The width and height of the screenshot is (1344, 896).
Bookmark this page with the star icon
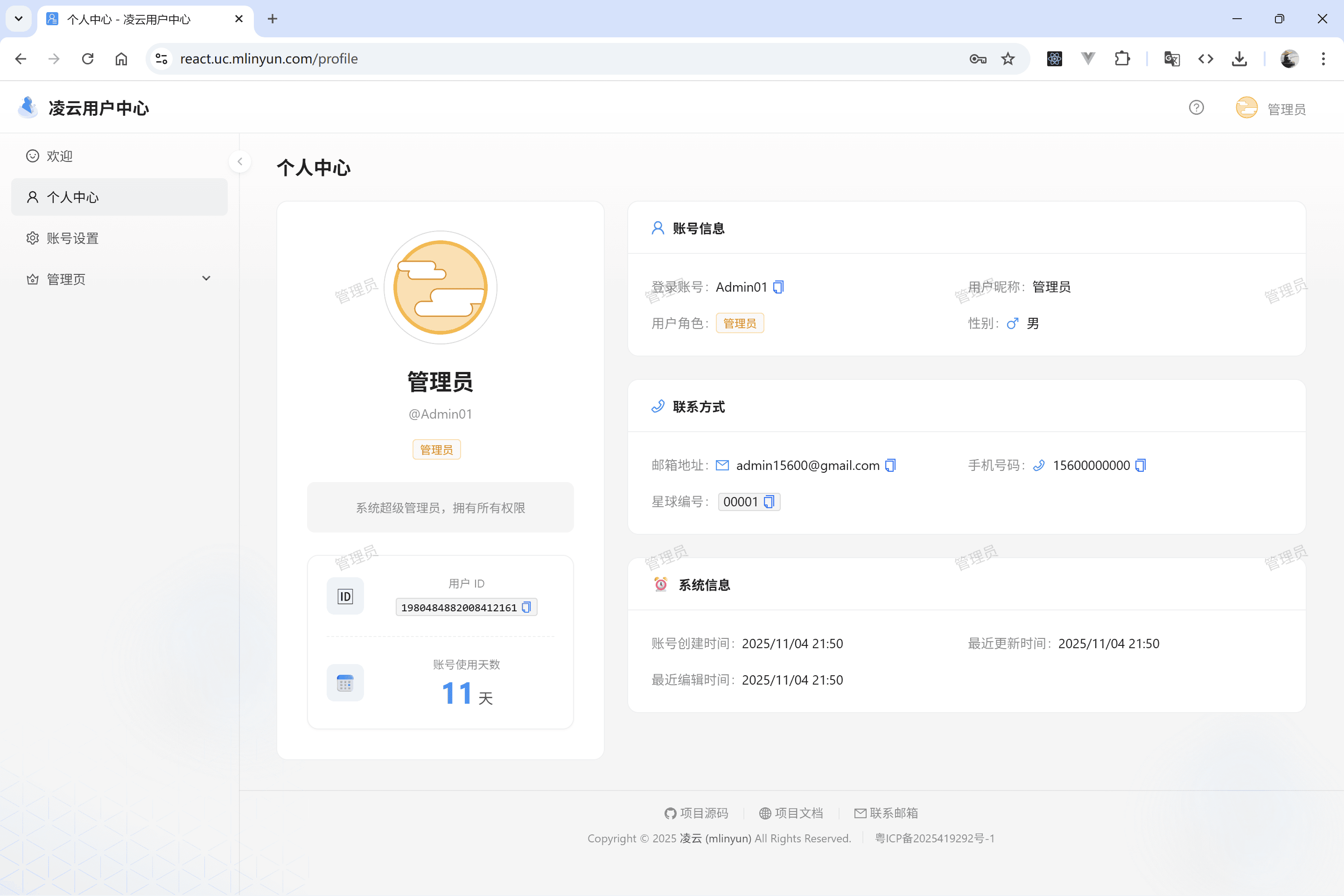coord(1008,59)
